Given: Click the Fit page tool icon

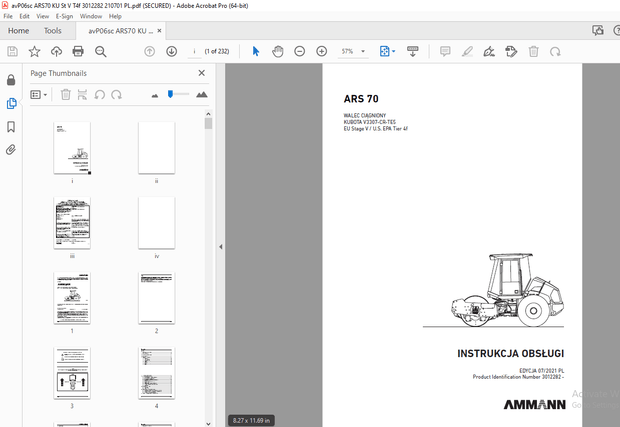Looking at the screenshot, I should 384,51.
